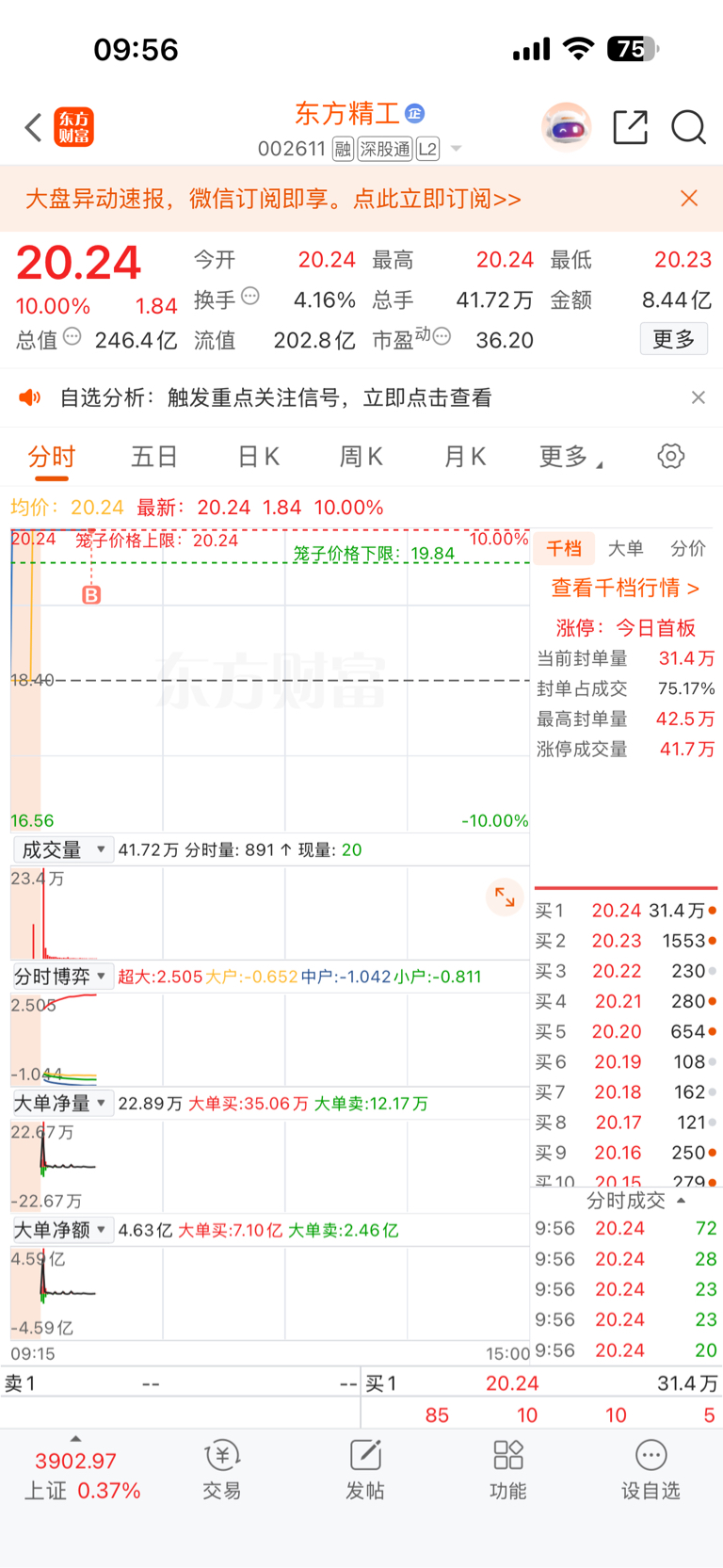This screenshot has height=1568, width=723.
Task: Tap the info icon next to 总值
Action: (72, 337)
